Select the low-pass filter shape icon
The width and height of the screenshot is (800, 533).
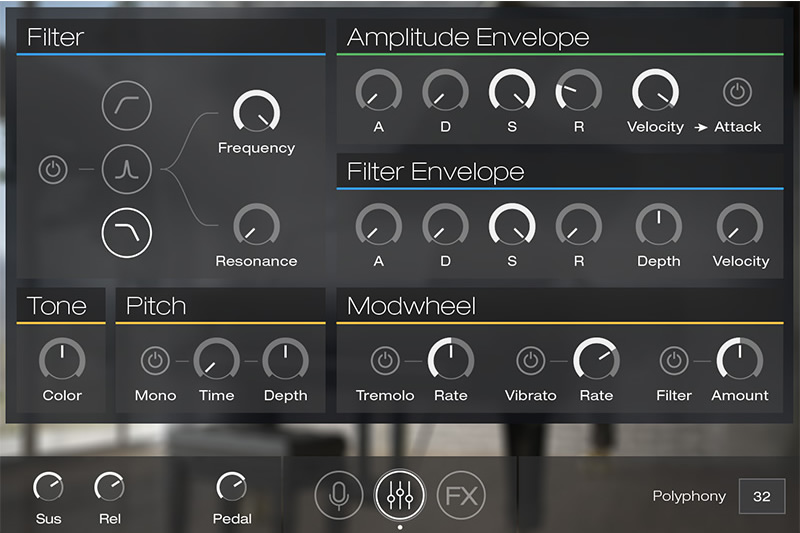coord(127,233)
